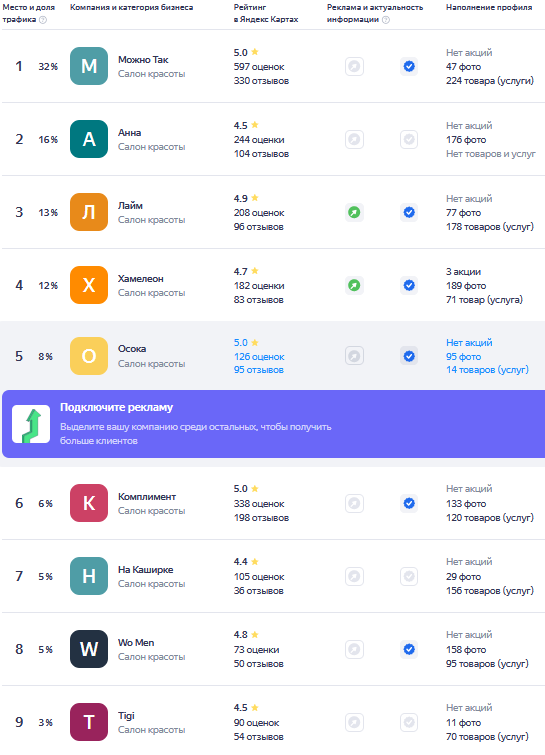The height and width of the screenshot is (755, 545).
Task: Click Комплимент's blue verified checkmark
Action: pos(409,504)
